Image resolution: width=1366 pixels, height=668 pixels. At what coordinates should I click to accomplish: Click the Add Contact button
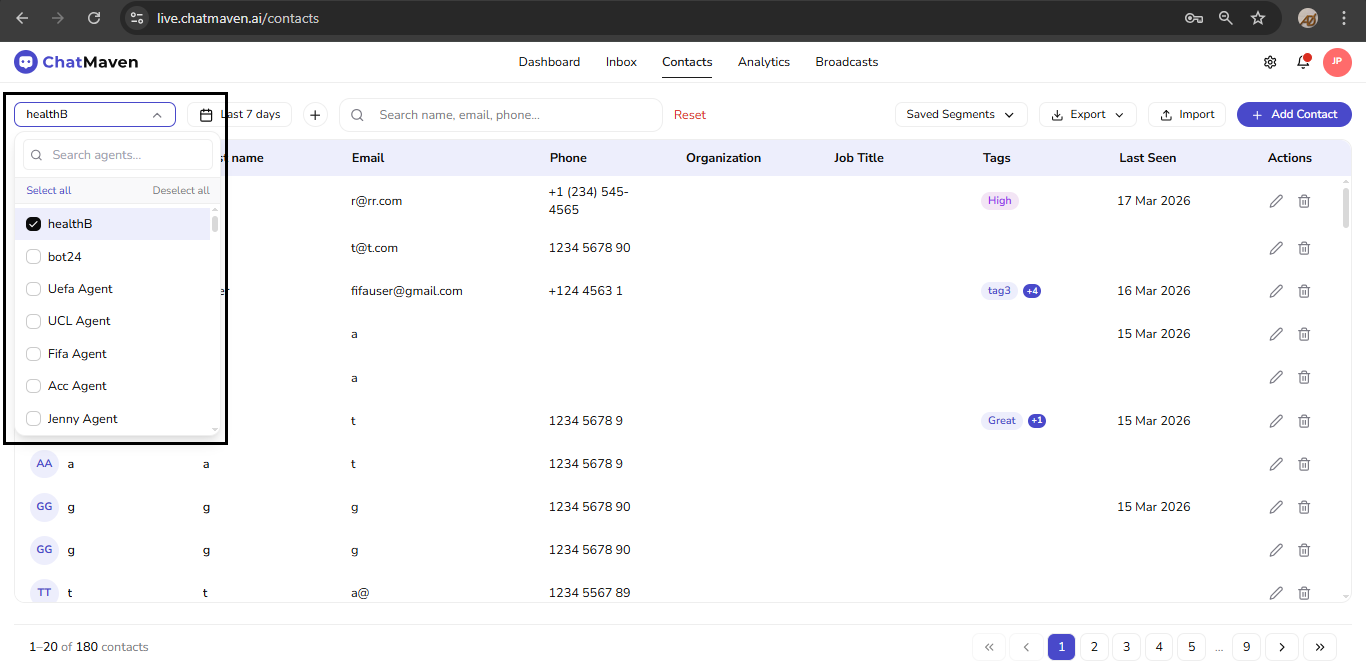(x=1294, y=115)
